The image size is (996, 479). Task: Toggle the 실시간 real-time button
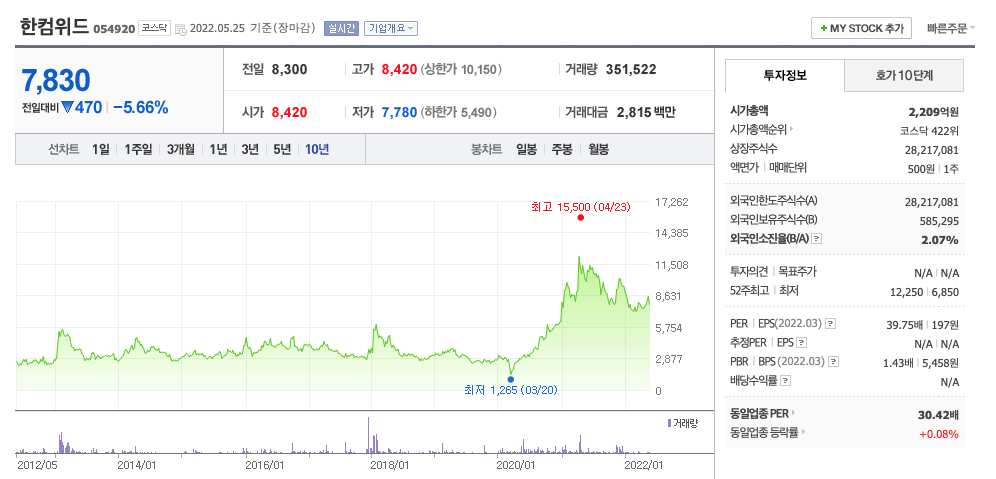(x=342, y=29)
